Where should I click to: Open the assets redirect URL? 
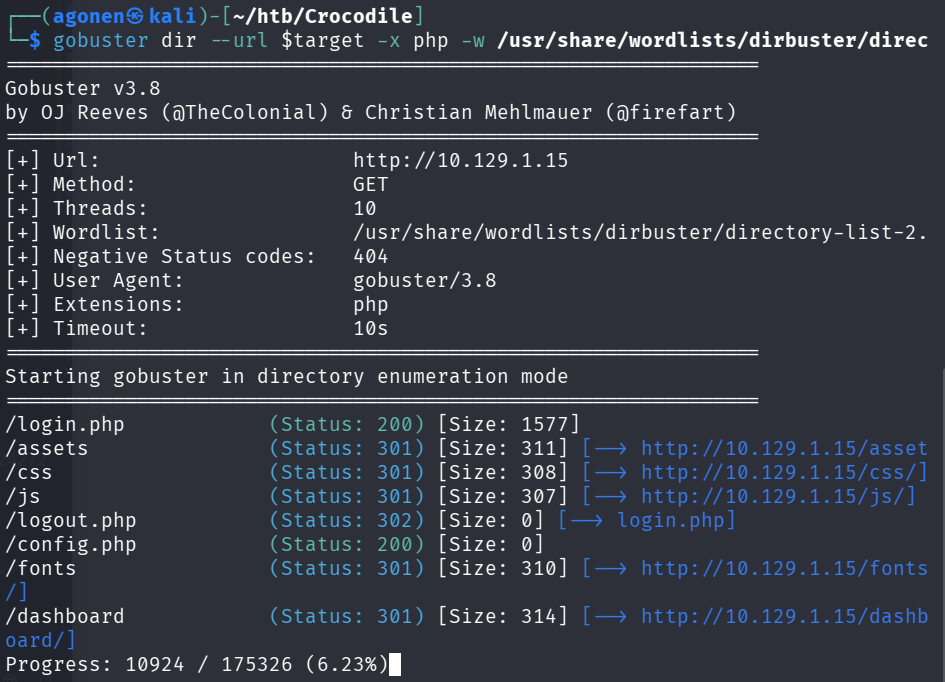pyautogui.click(x=784, y=448)
